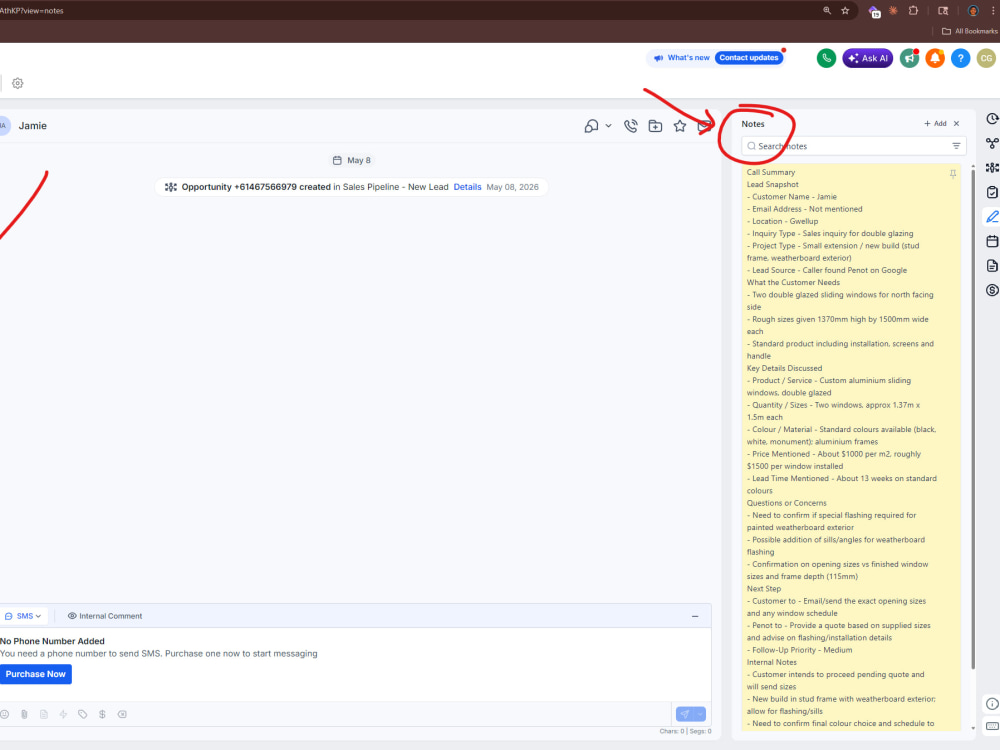Open the CG user profile avatar
1000x750 pixels.
pyautogui.click(x=986, y=58)
